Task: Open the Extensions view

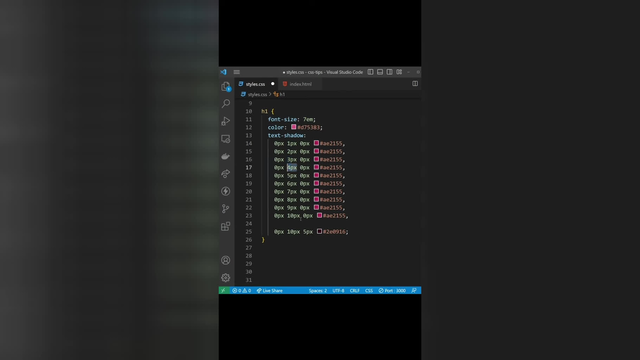Action: tap(226, 227)
